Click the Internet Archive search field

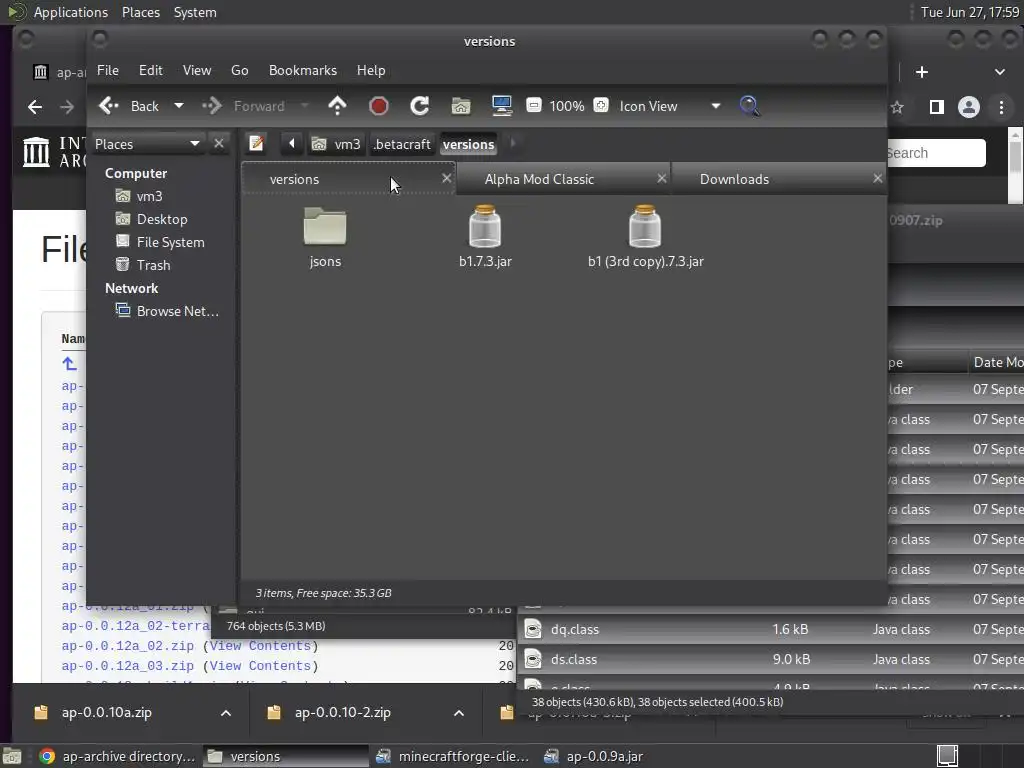pos(935,153)
